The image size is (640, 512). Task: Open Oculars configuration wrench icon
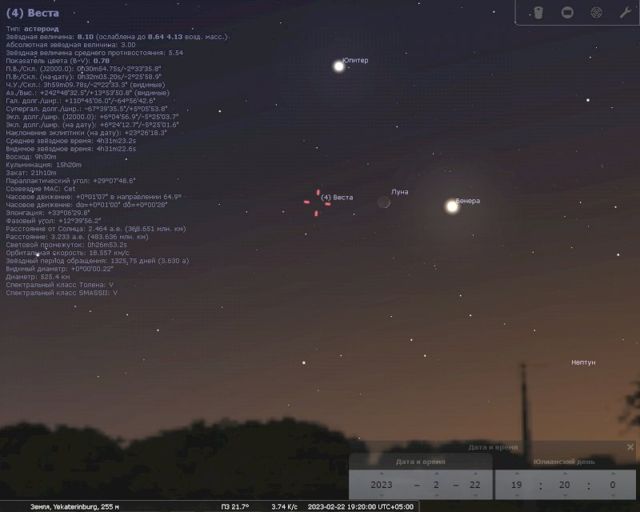pos(625,12)
